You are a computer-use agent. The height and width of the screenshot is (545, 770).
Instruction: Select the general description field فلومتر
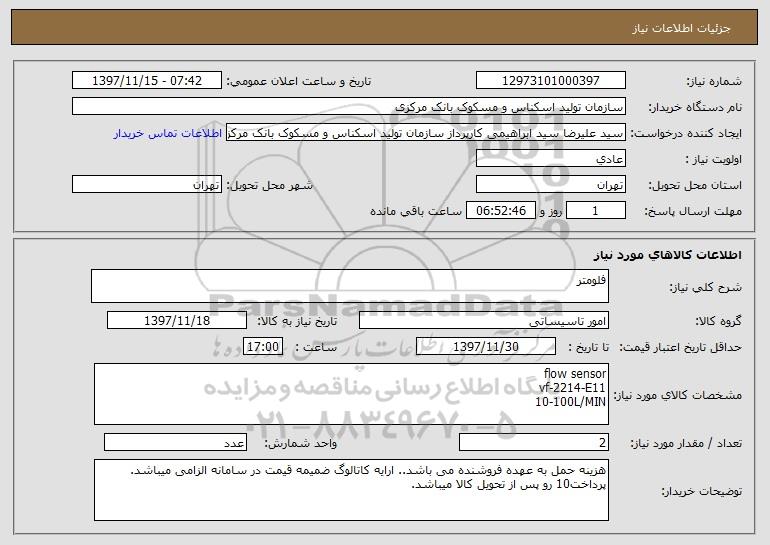[x=350, y=286]
